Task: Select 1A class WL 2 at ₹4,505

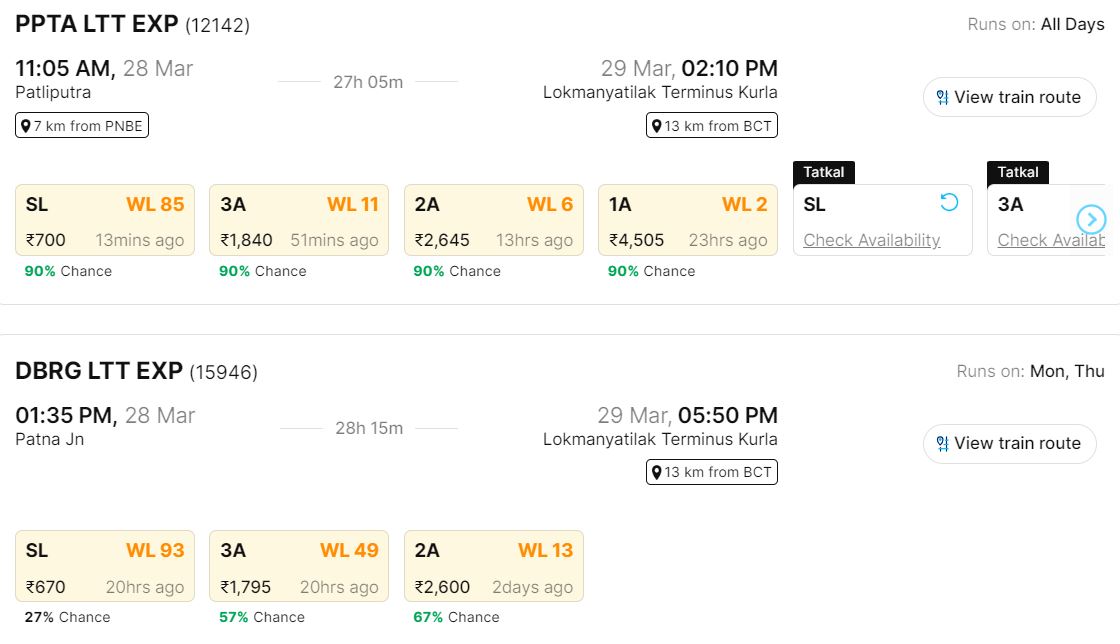Action: click(687, 220)
